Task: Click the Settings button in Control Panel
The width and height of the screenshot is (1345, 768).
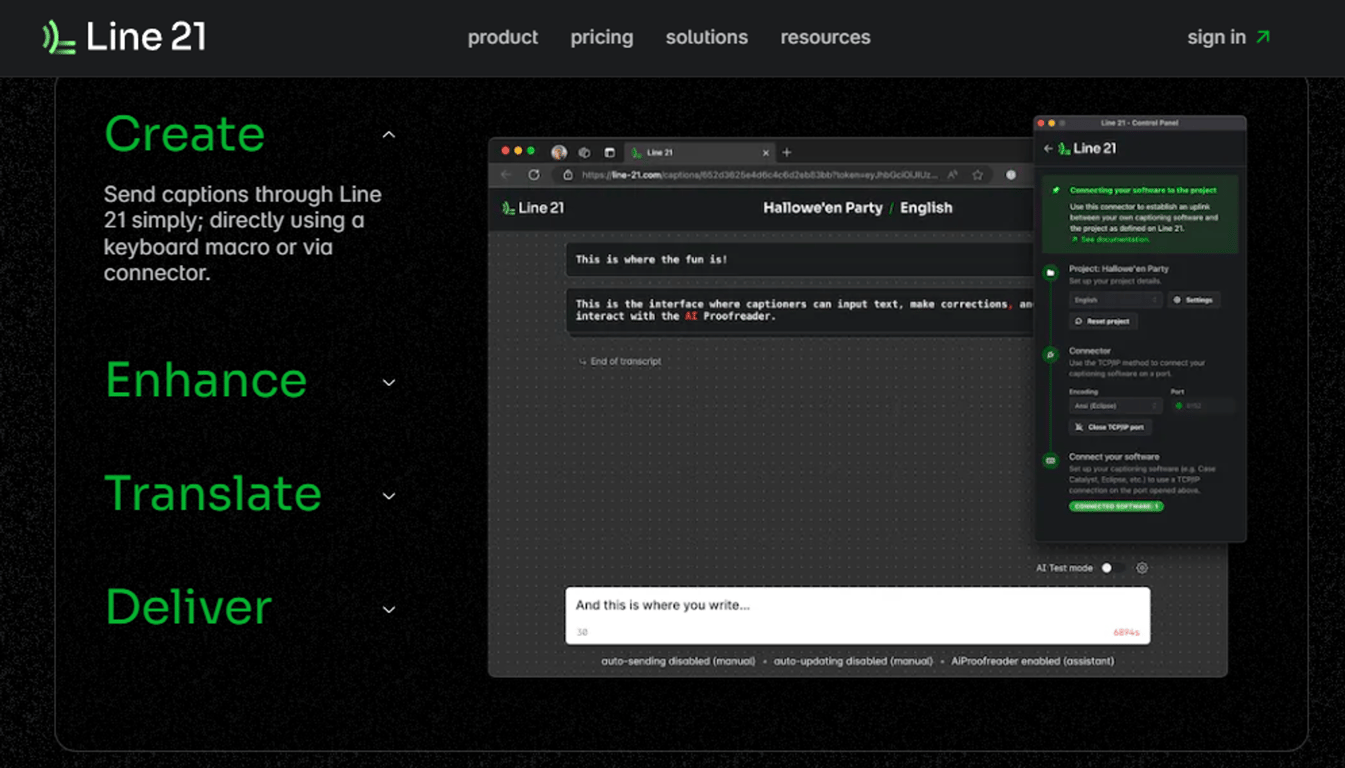Action: point(1194,300)
